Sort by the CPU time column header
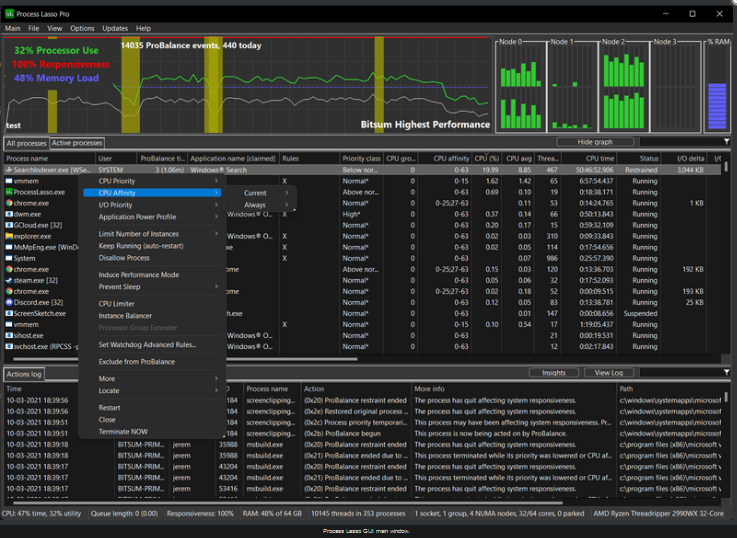The image size is (737, 538). pyautogui.click(x=589, y=158)
